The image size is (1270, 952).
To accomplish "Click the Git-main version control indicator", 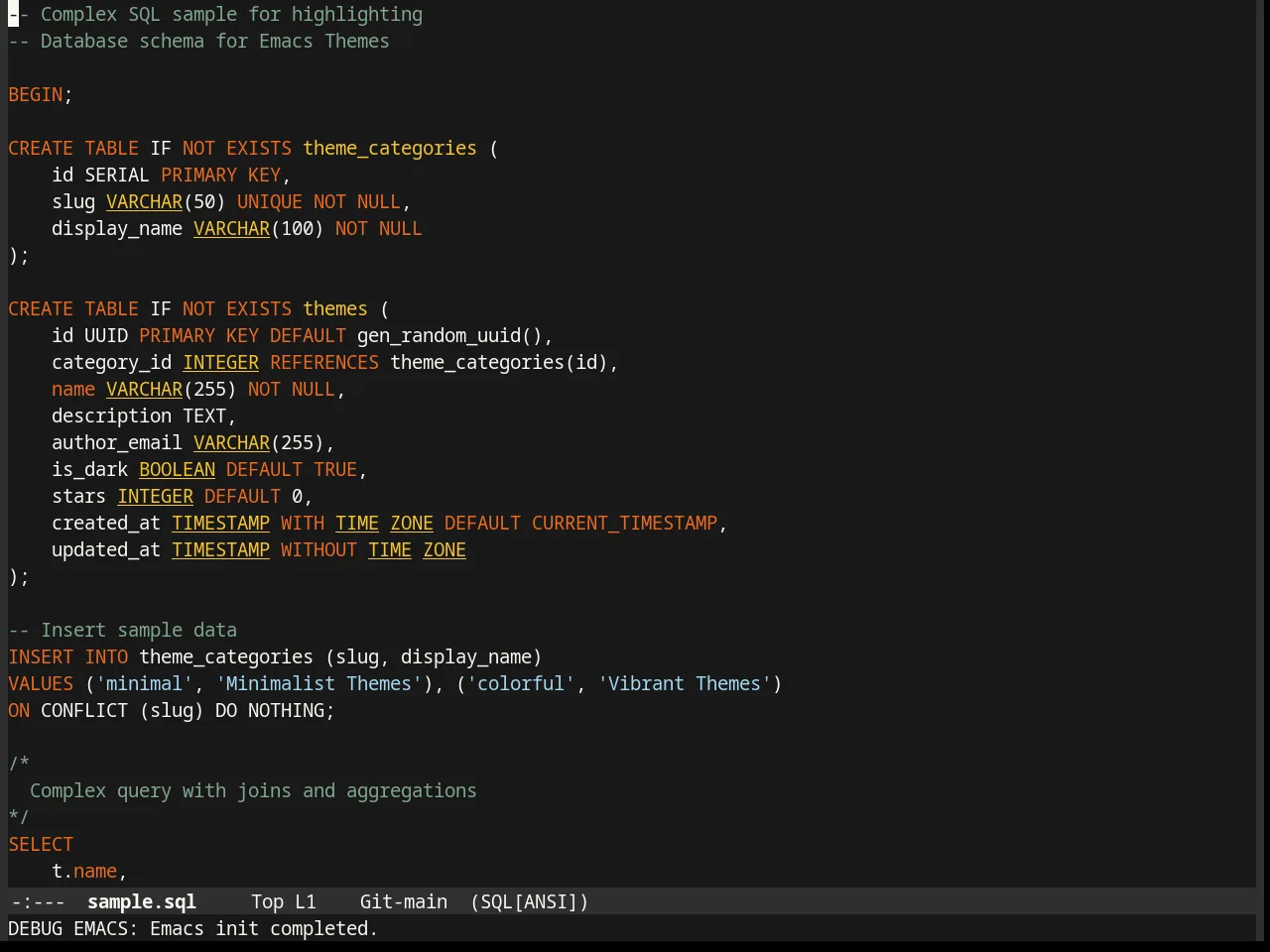I will coord(404,901).
